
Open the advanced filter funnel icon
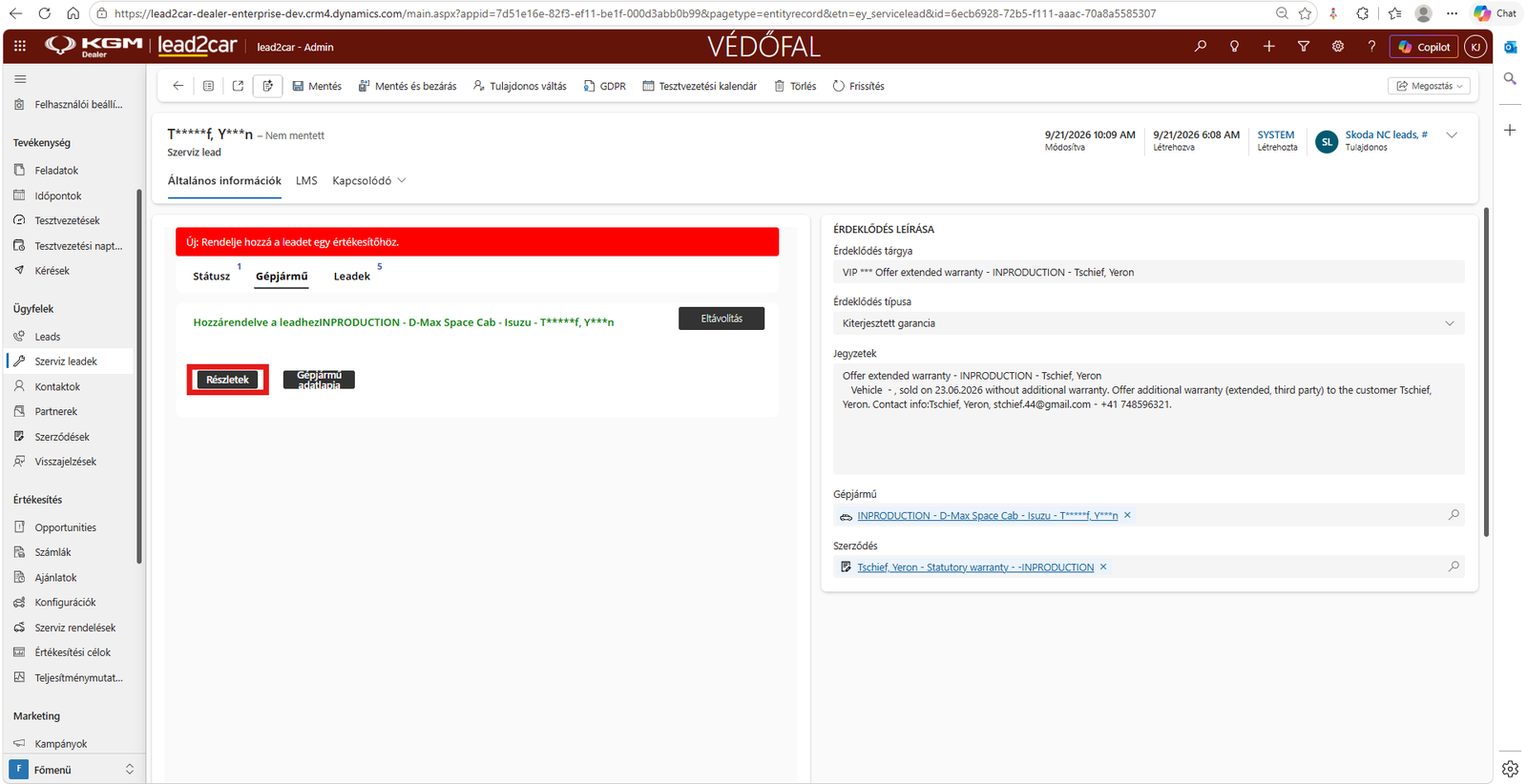(1304, 46)
